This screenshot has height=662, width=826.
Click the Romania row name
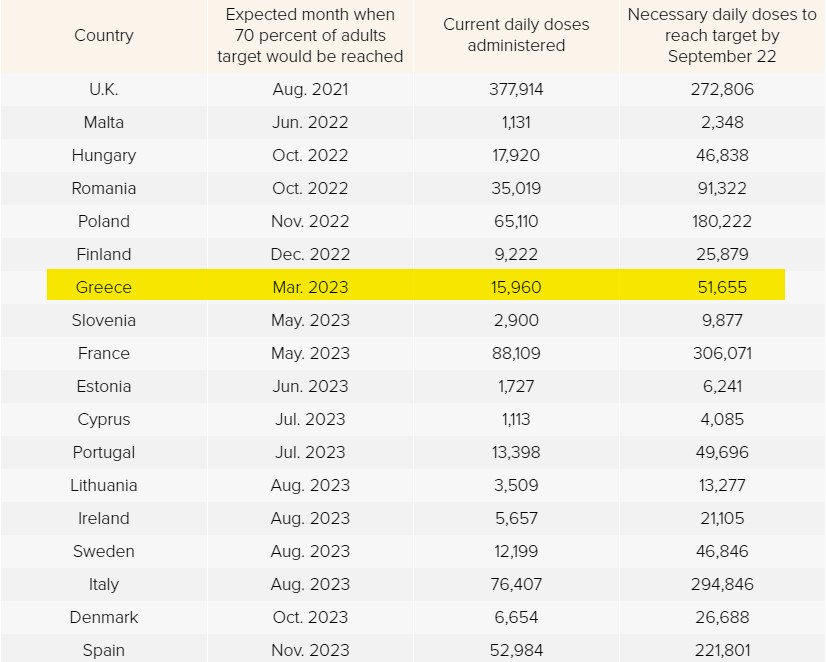(x=104, y=188)
